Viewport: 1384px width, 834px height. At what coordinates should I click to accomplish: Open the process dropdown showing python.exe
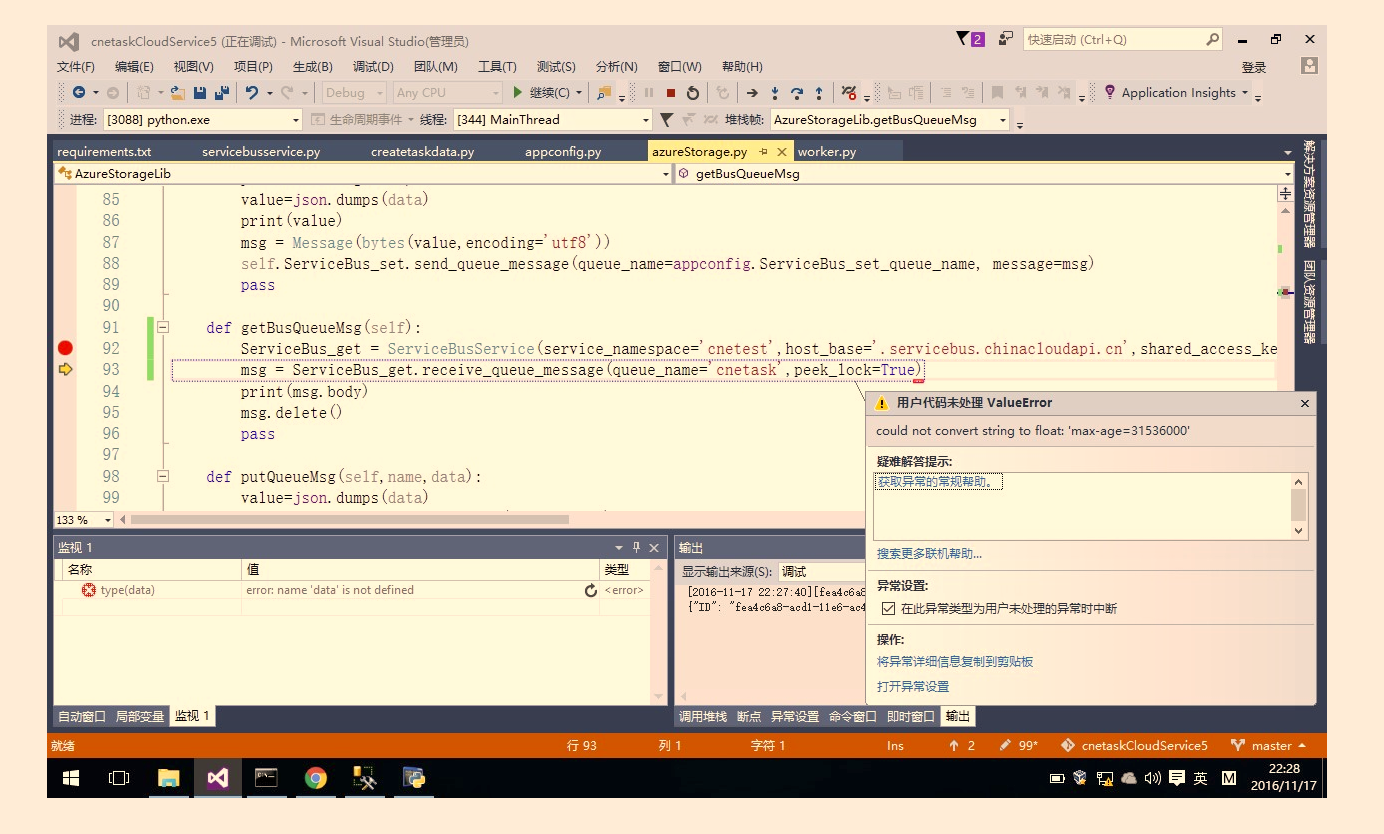click(x=295, y=120)
